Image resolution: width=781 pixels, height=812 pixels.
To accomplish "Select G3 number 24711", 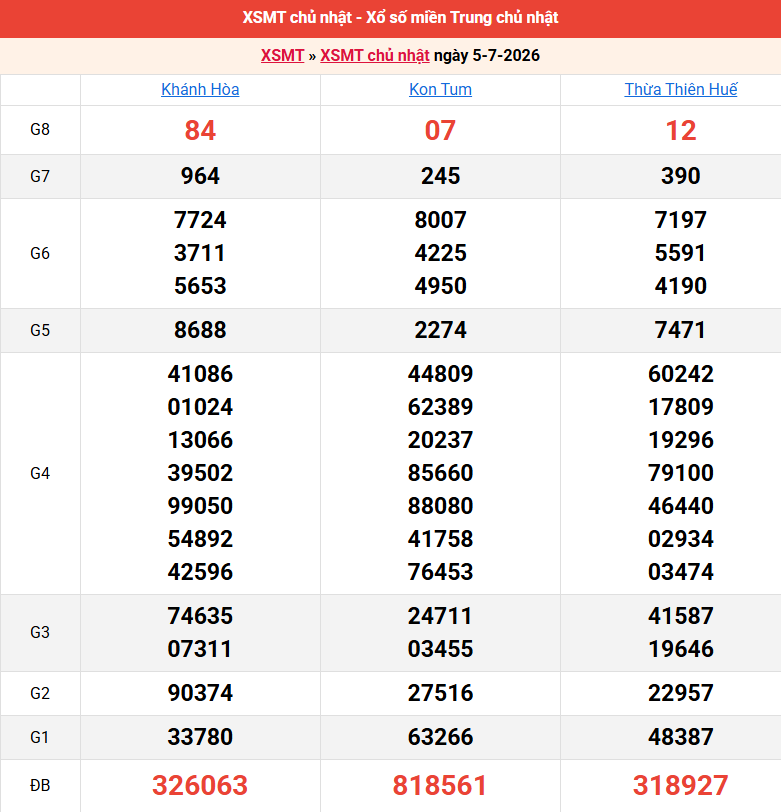I will point(440,616).
